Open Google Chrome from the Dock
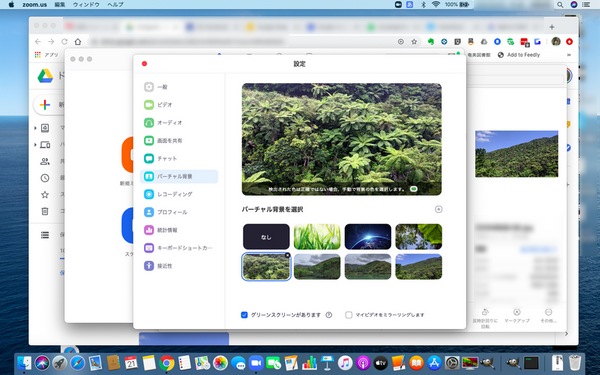The image size is (600, 375). coord(167,363)
